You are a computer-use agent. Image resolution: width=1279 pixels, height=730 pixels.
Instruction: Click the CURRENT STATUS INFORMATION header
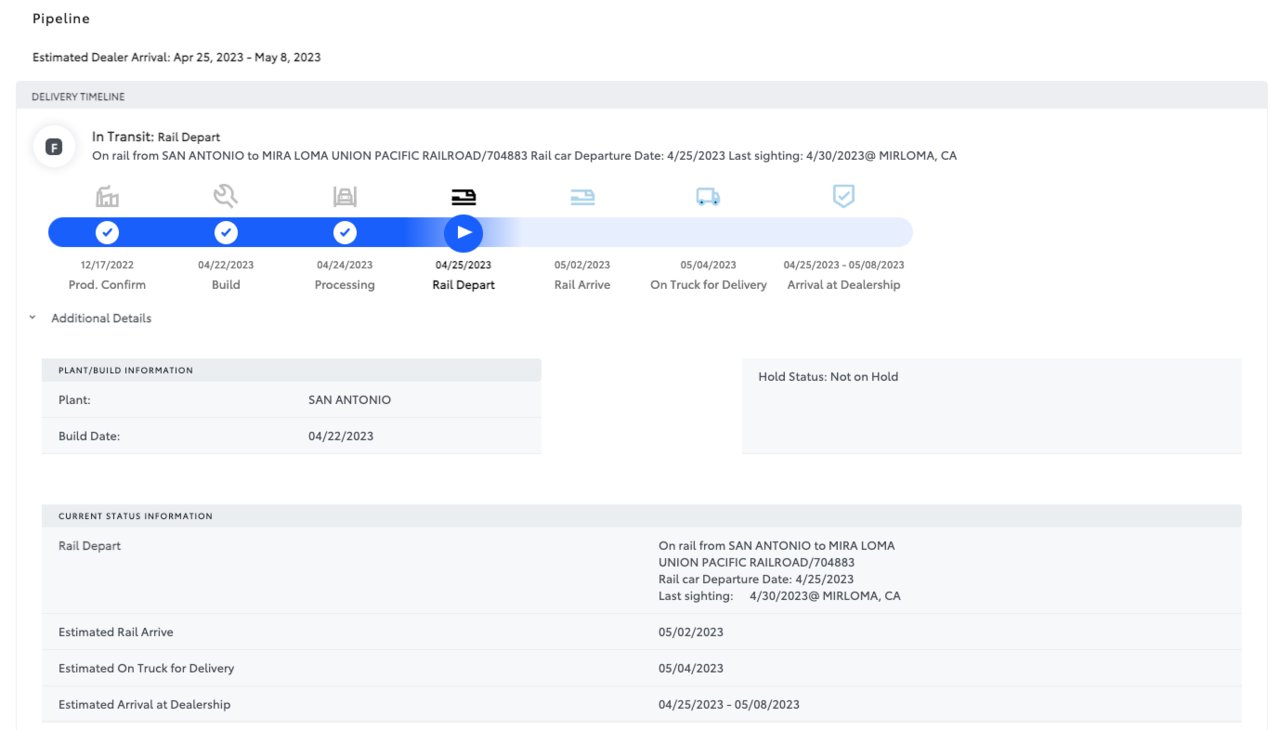pos(136,516)
